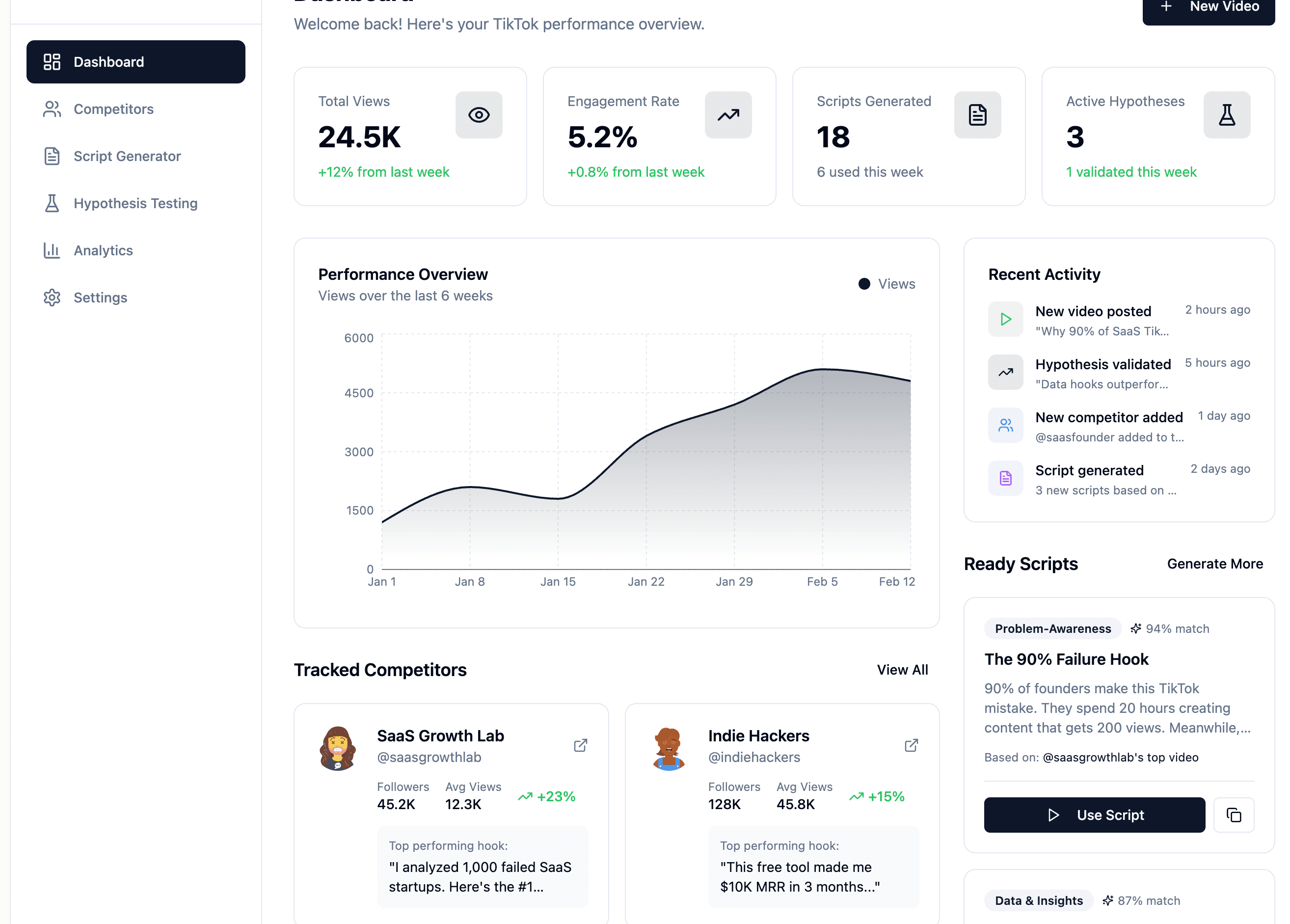1290x924 pixels.
Task: Click View All next to Tracked Competitors
Action: pos(902,670)
